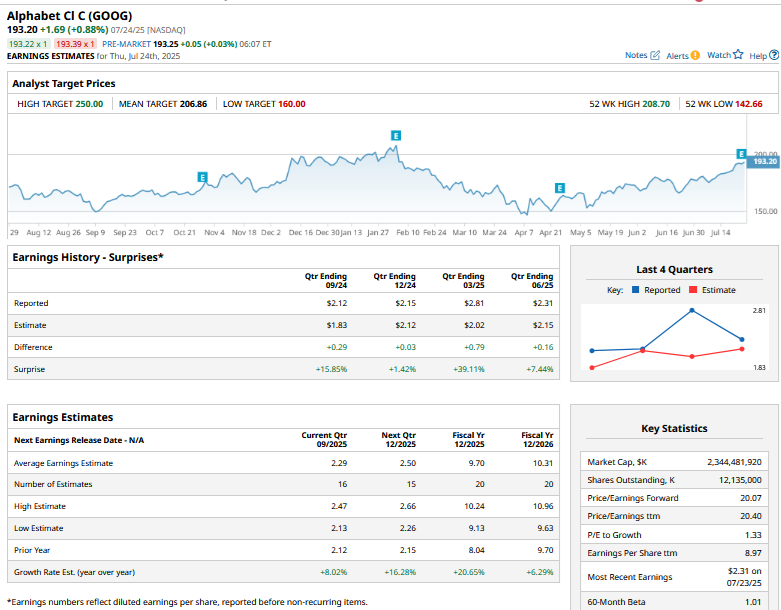Click the 52 WK LOW 142.66 value
This screenshot has height=610, width=781.
(749, 104)
